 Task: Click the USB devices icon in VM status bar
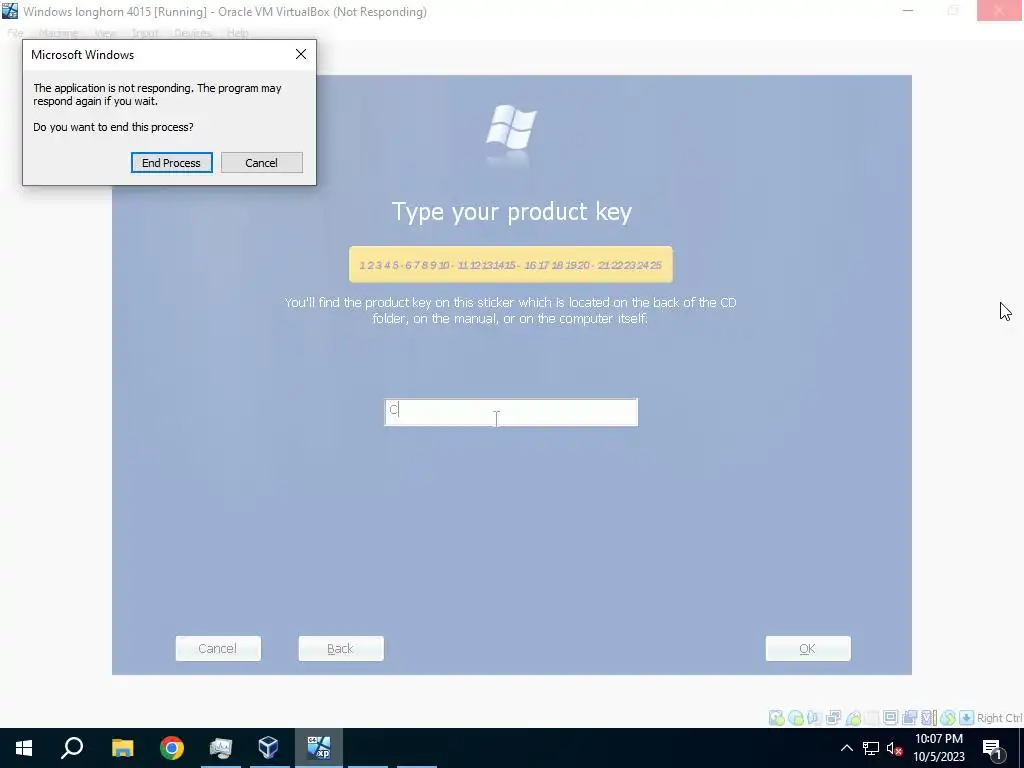click(x=853, y=718)
